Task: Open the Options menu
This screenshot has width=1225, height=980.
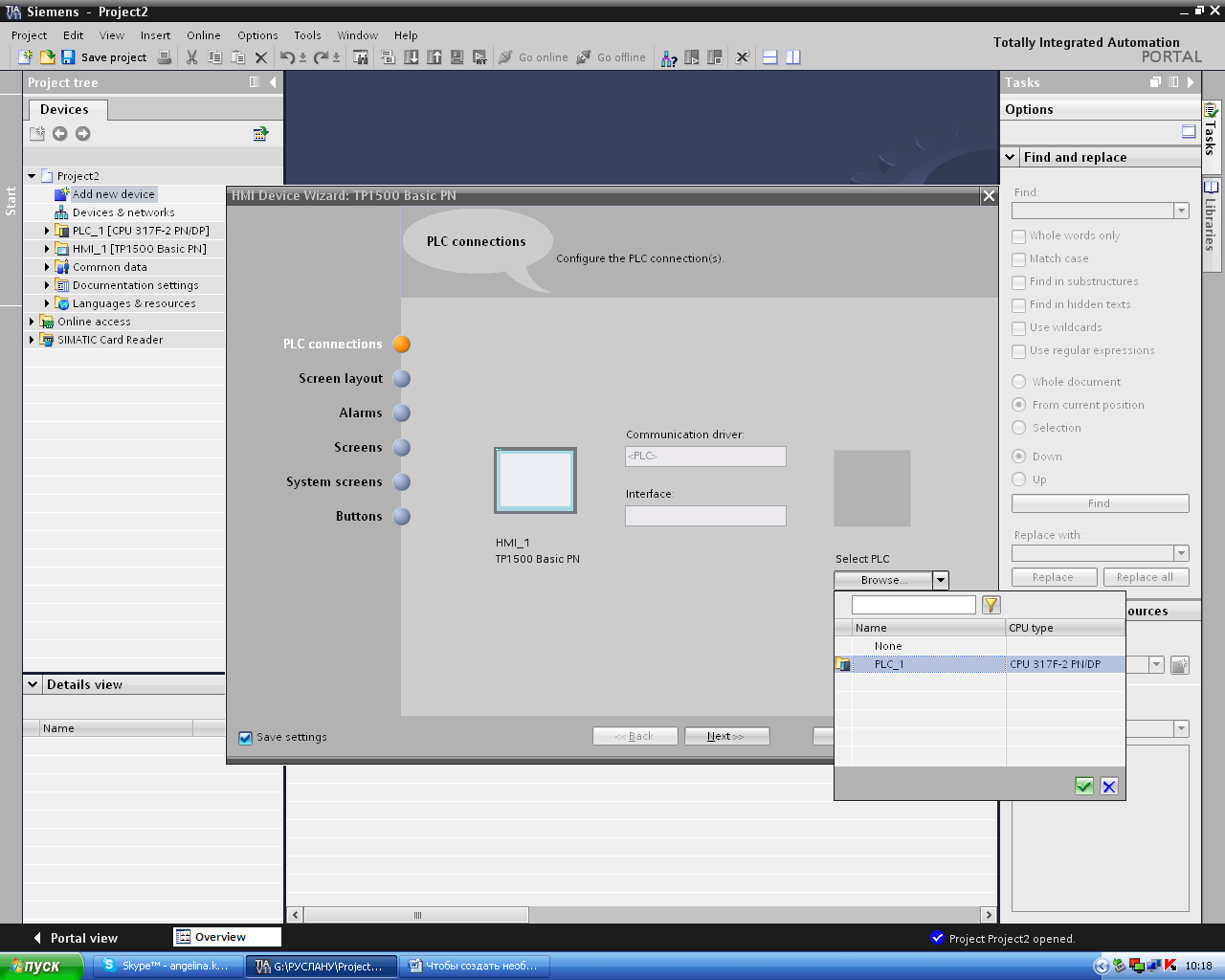Action: (x=257, y=35)
